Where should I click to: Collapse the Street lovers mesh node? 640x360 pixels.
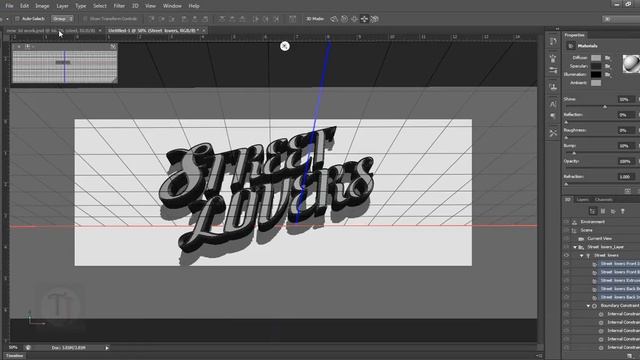coord(582,256)
